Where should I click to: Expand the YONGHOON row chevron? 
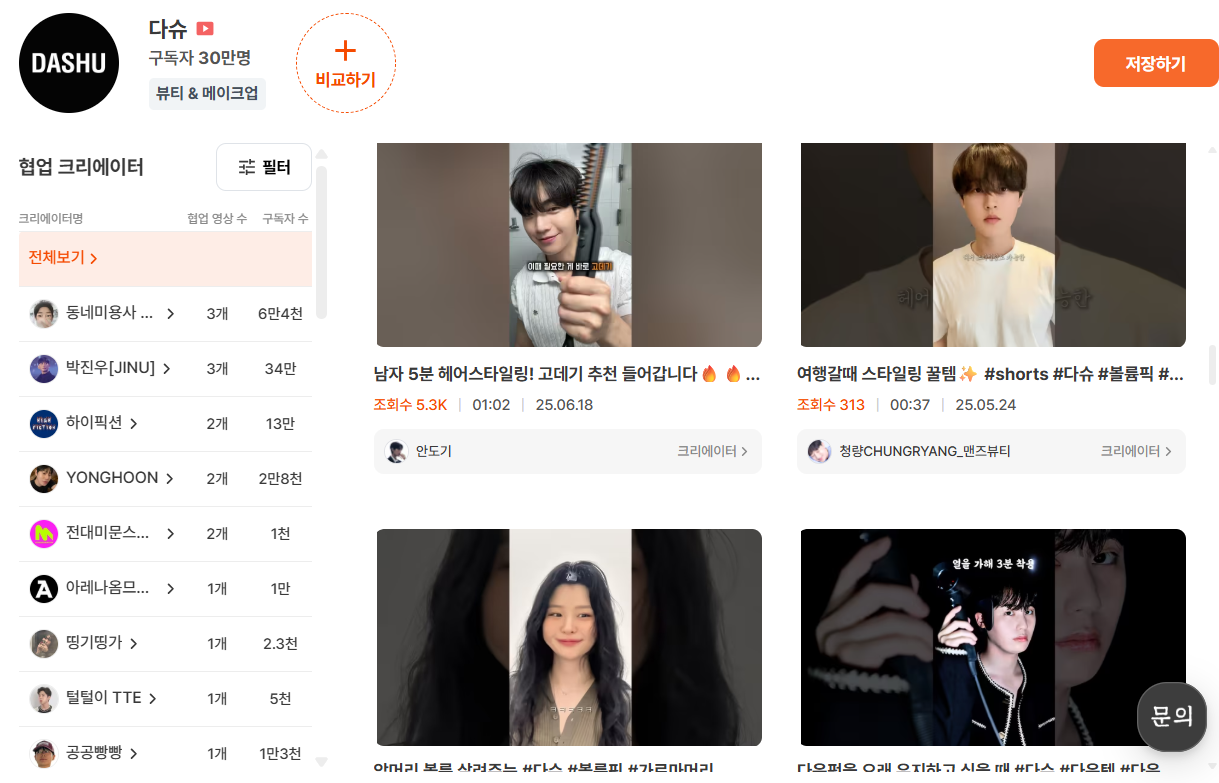[x=169, y=479]
